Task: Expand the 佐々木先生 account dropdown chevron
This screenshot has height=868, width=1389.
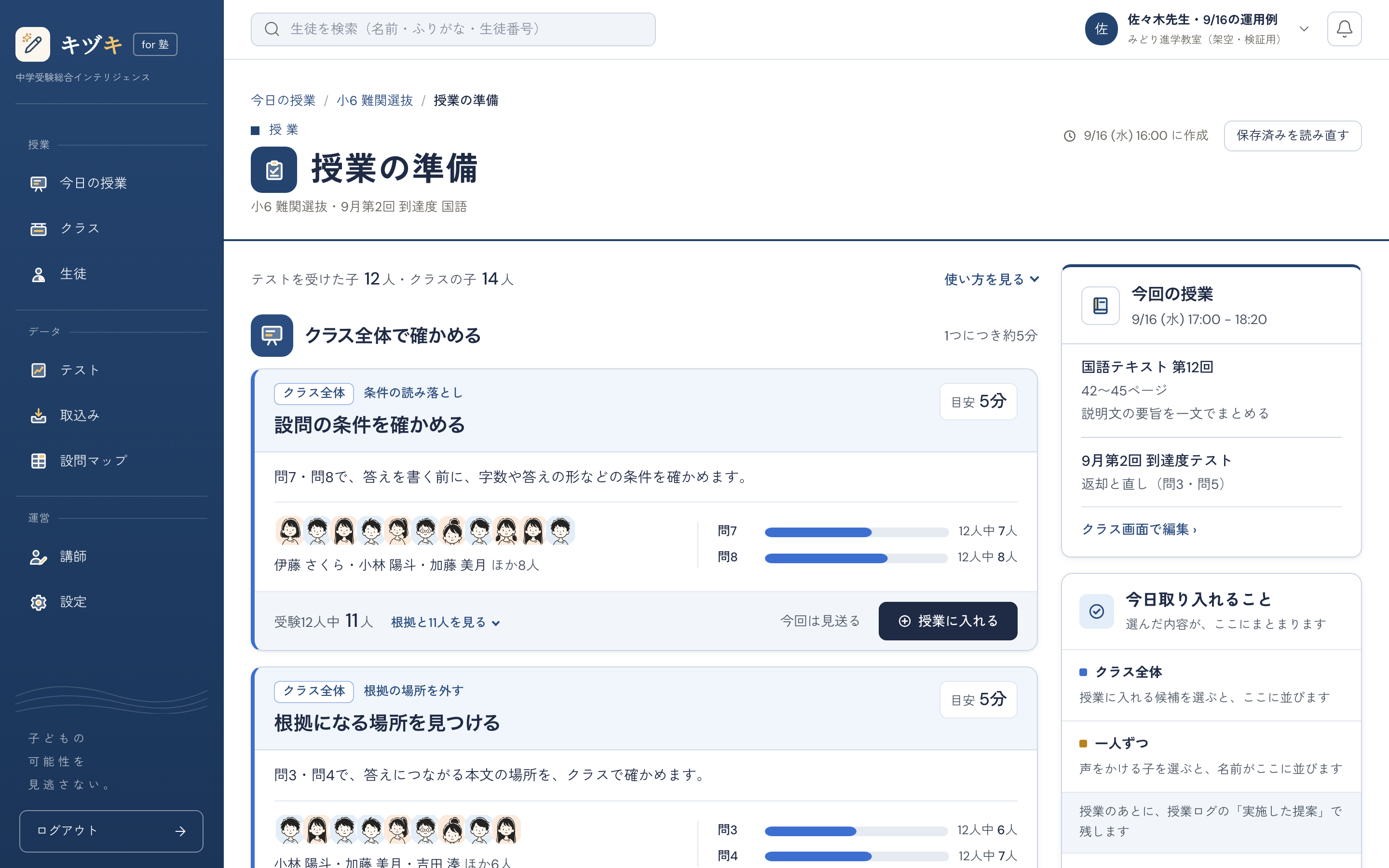Action: pos(1304,29)
